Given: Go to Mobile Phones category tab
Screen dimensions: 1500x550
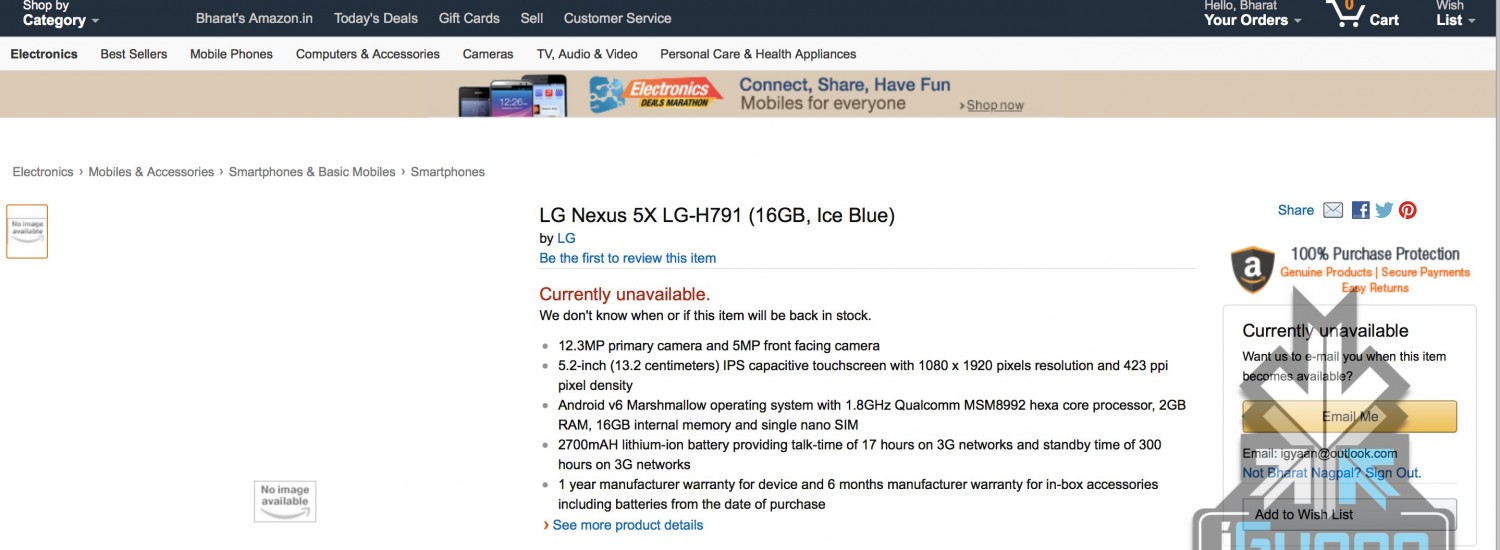Looking at the screenshot, I should [231, 54].
